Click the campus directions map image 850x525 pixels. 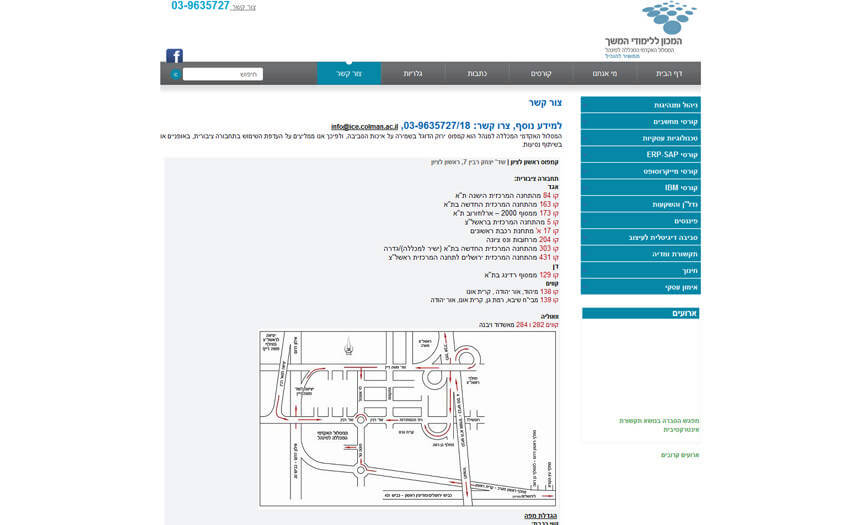click(407, 418)
